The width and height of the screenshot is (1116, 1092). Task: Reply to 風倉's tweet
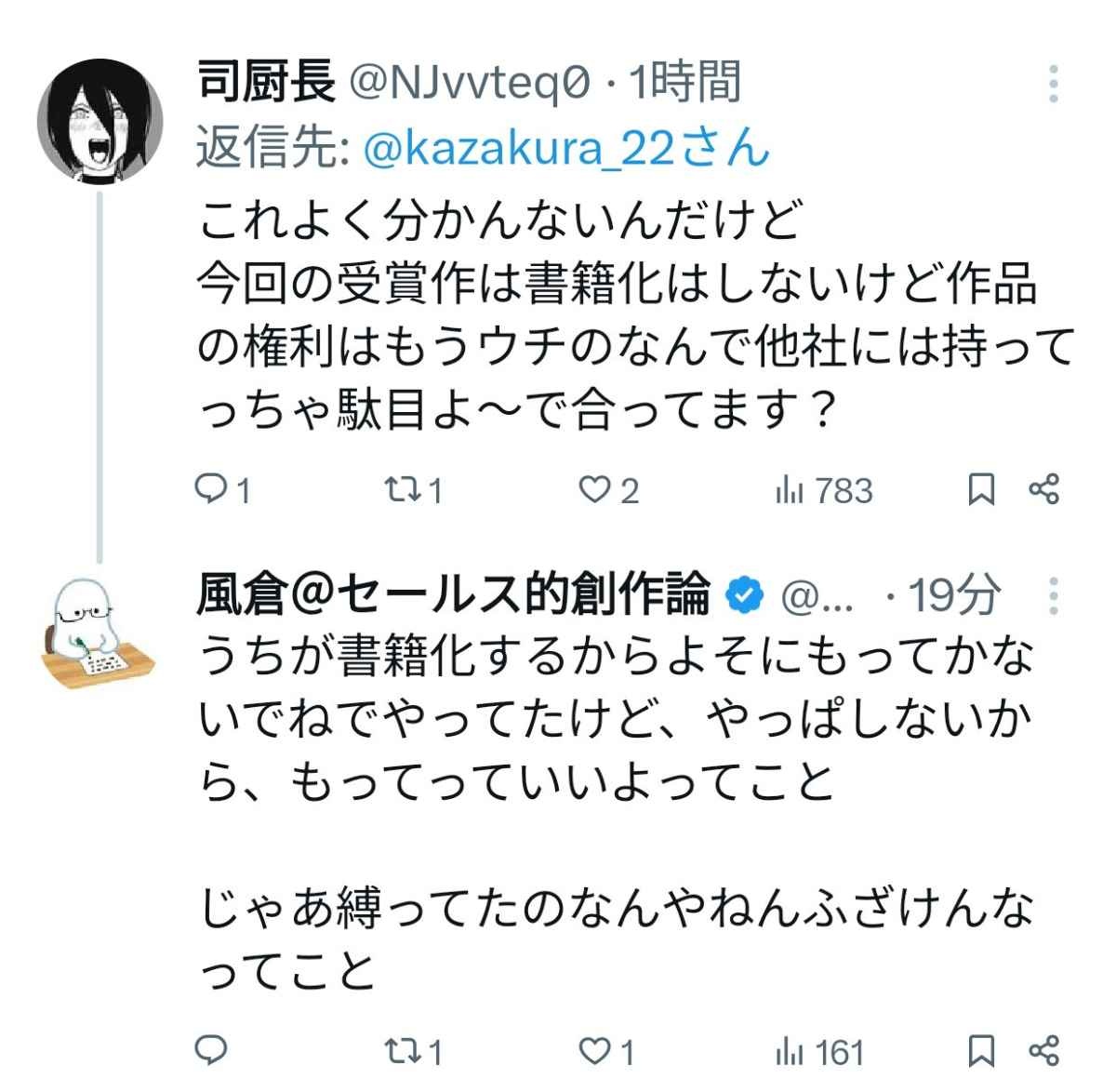pyautogui.click(x=212, y=1050)
